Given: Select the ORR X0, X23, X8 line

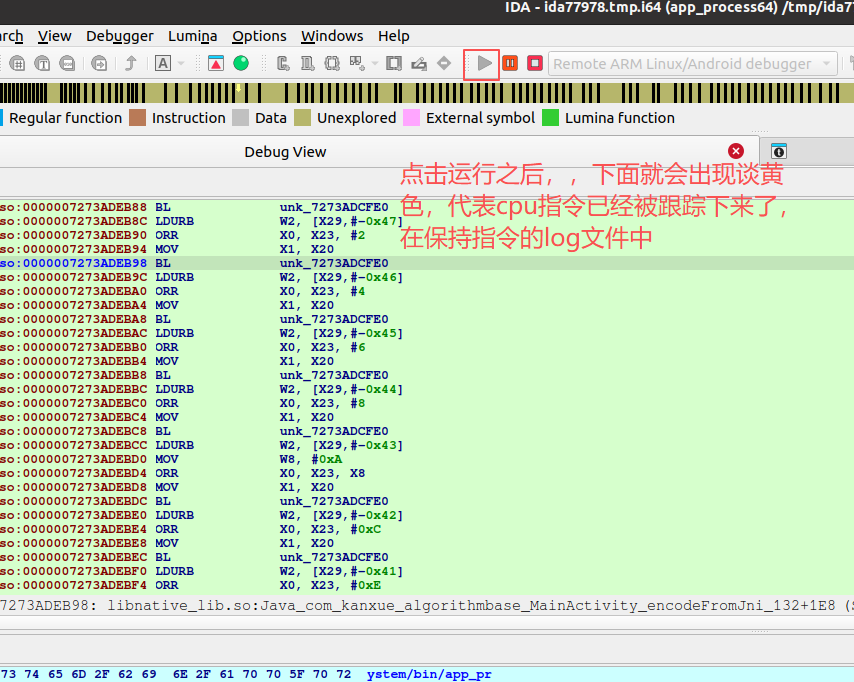Looking at the screenshot, I should point(427,473).
